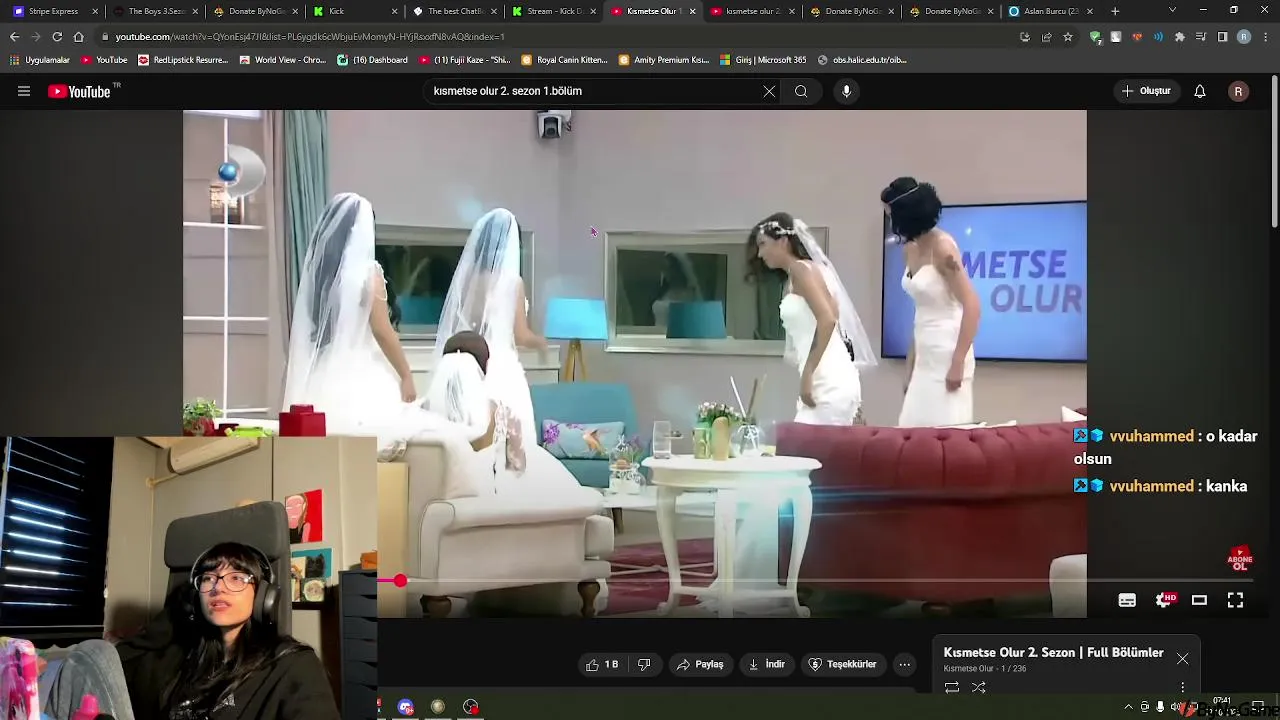The height and width of the screenshot is (720, 1280).
Task: Enter fullscreen on the video
Action: (x=1235, y=600)
